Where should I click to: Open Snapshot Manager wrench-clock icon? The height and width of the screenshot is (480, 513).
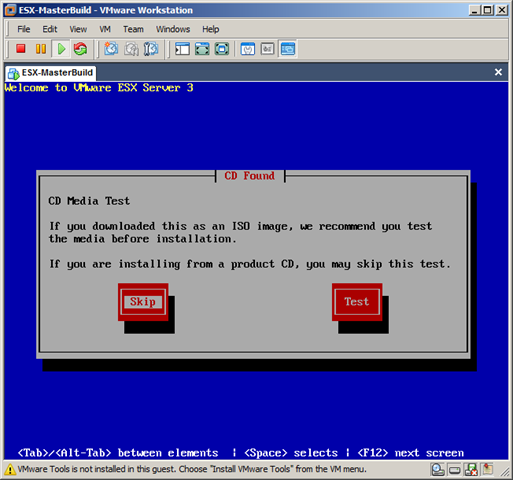151,49
